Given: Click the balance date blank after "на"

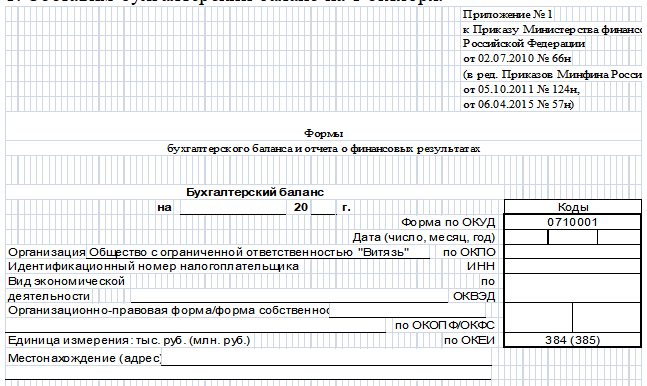Looking at the screenshot, I should pyautogui.click(x=233, y=207).
